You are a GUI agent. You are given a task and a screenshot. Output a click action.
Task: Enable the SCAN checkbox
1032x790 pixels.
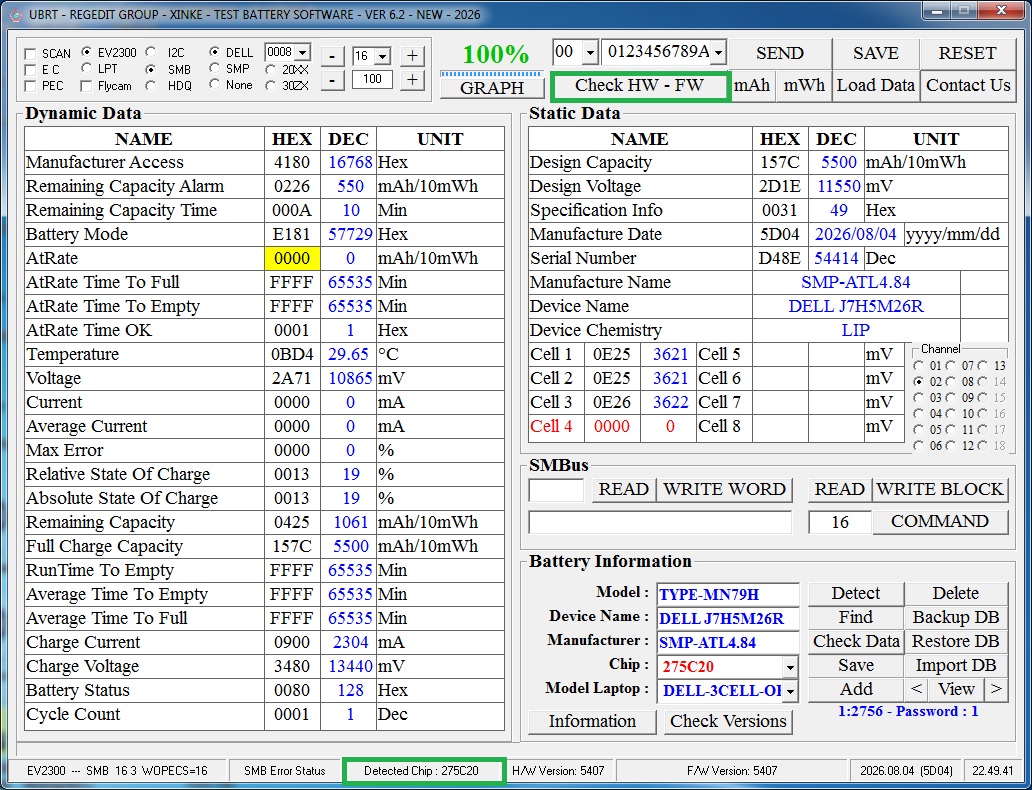[30, 54]
